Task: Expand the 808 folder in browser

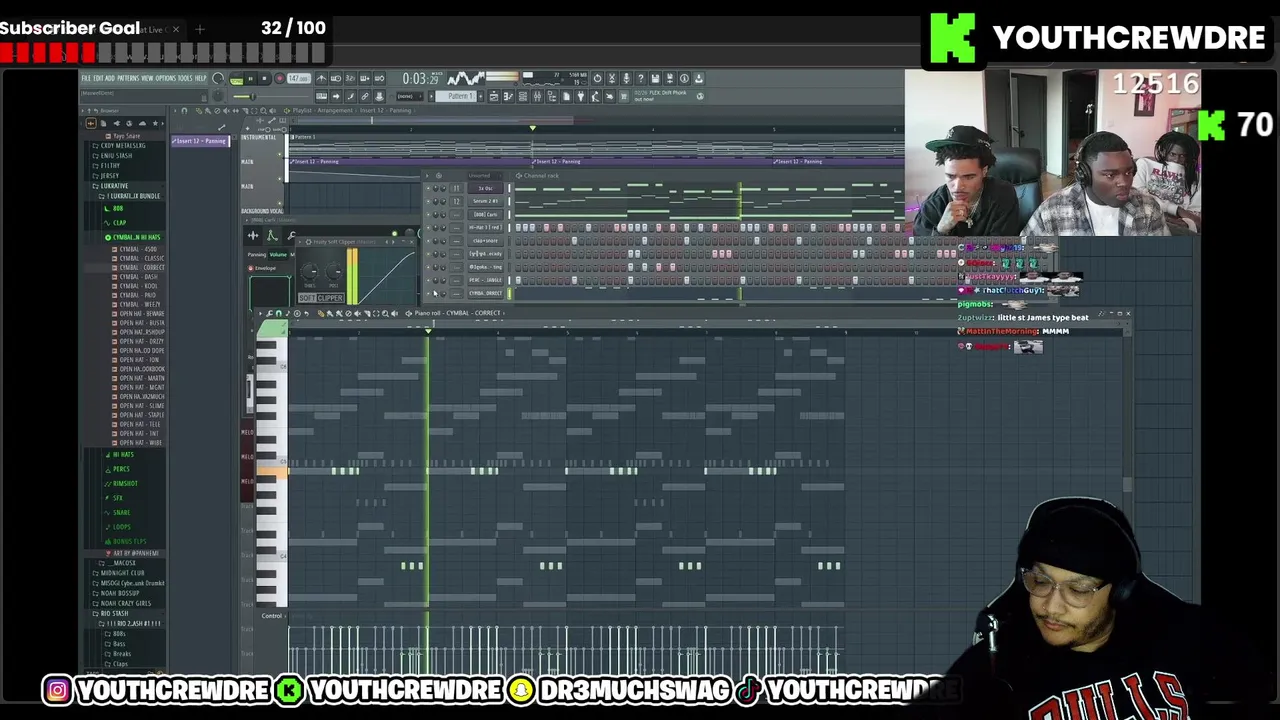Action: pos(114,209)
